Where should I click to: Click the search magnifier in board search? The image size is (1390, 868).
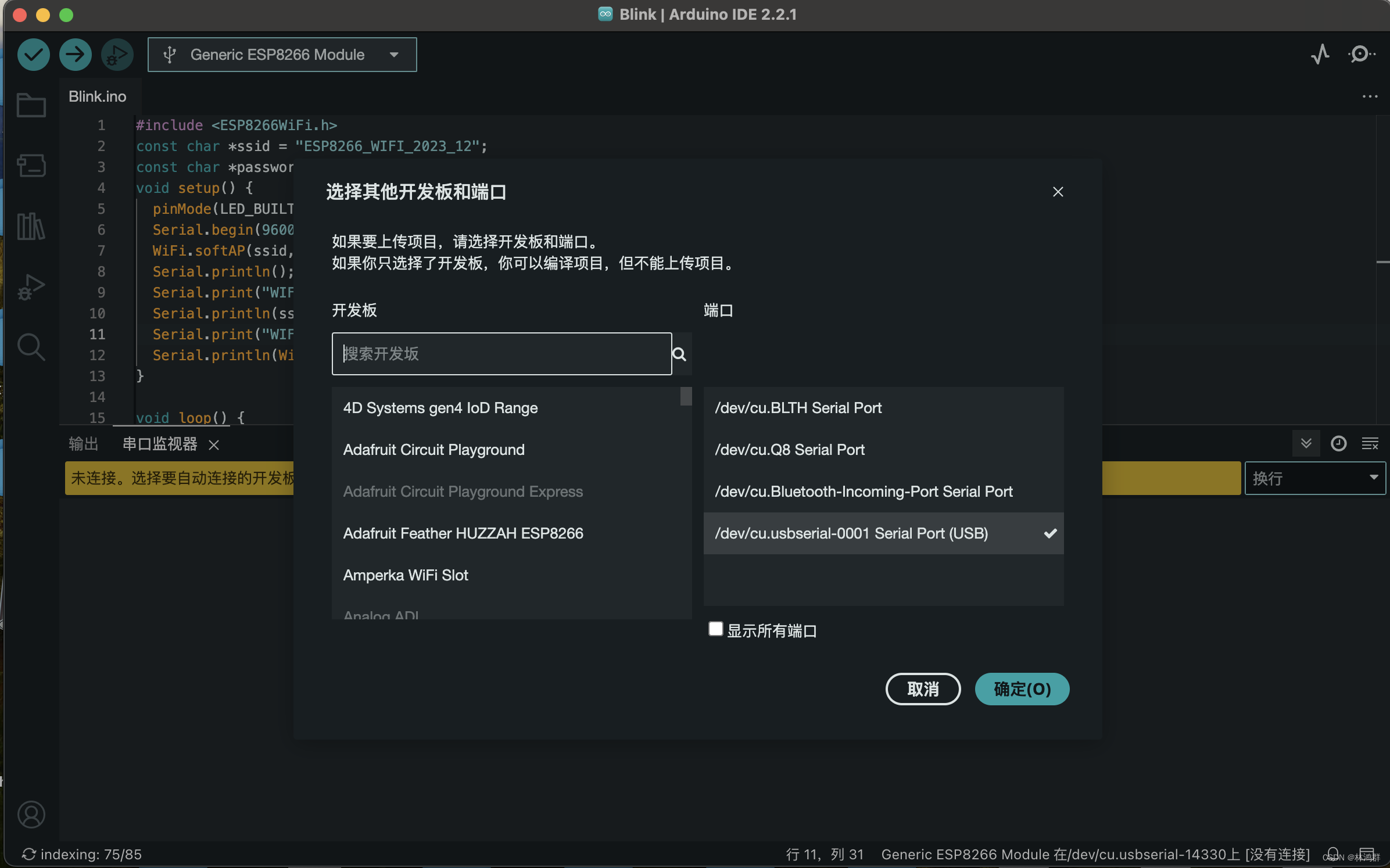click(679, 354)
